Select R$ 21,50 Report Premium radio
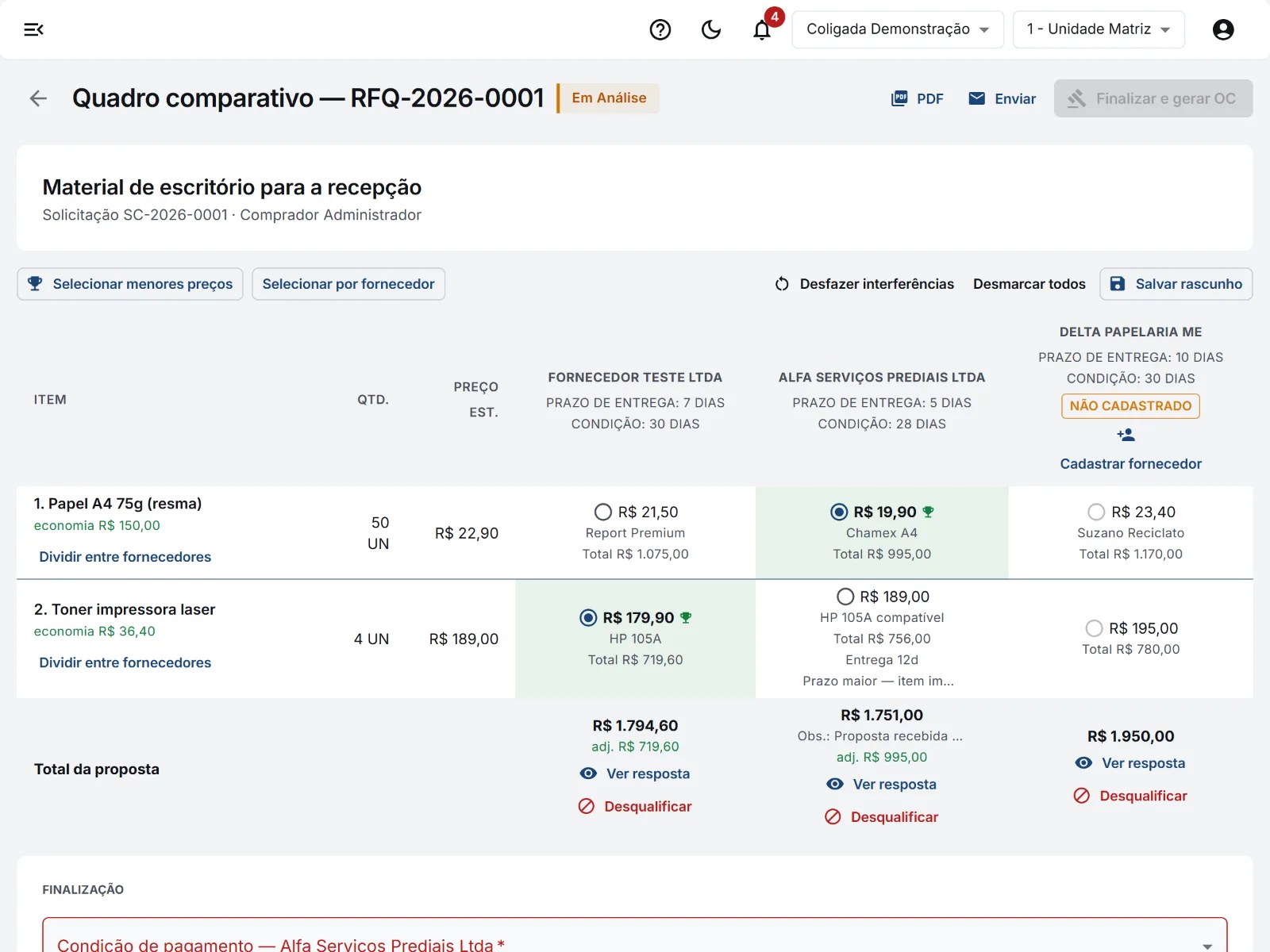This screenshot has height=952, width=1270. [603, 512]
